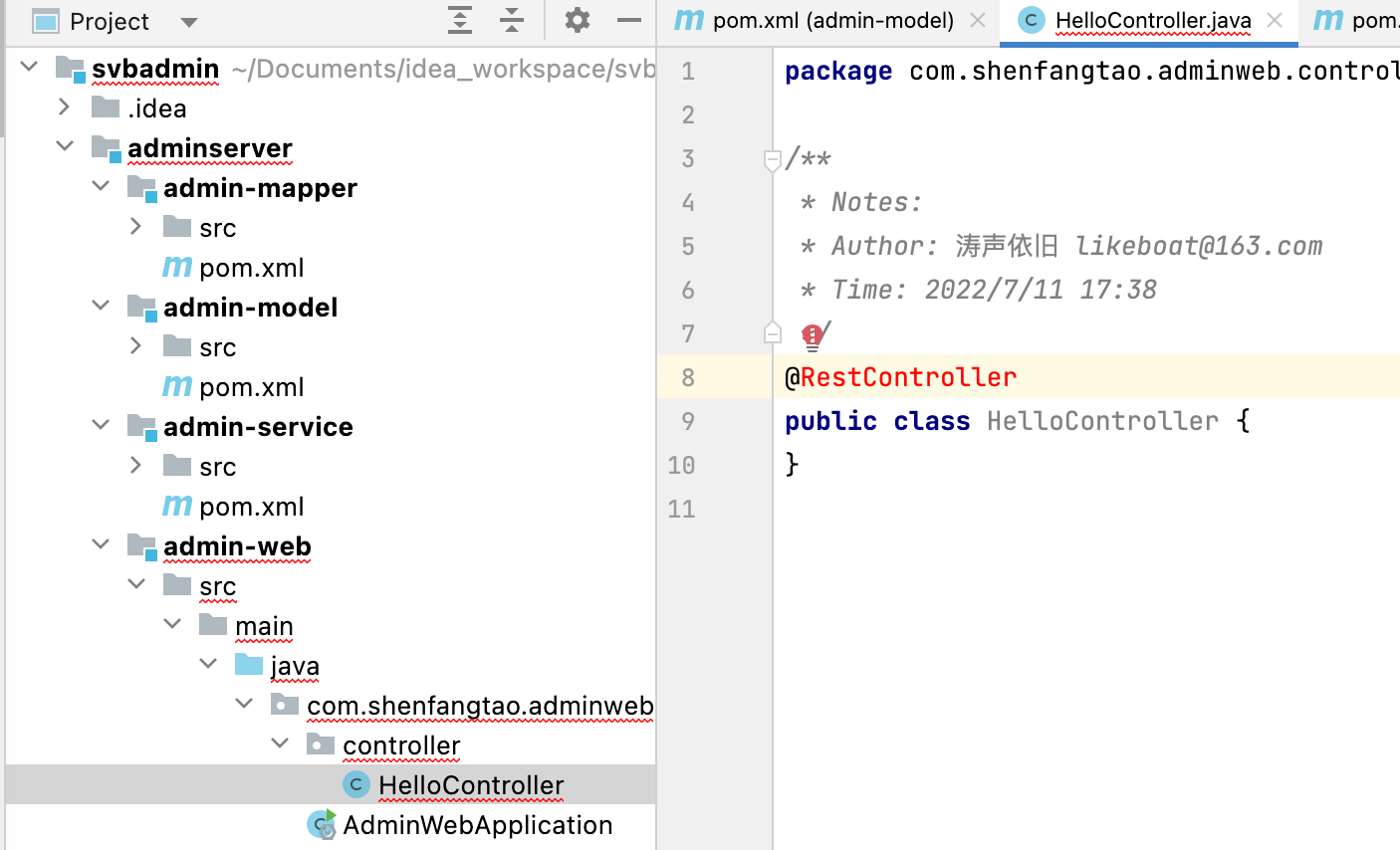Open pom.xml under admin-service
The height and width of the screenshot is (850, 1400).
click(251, 506)
